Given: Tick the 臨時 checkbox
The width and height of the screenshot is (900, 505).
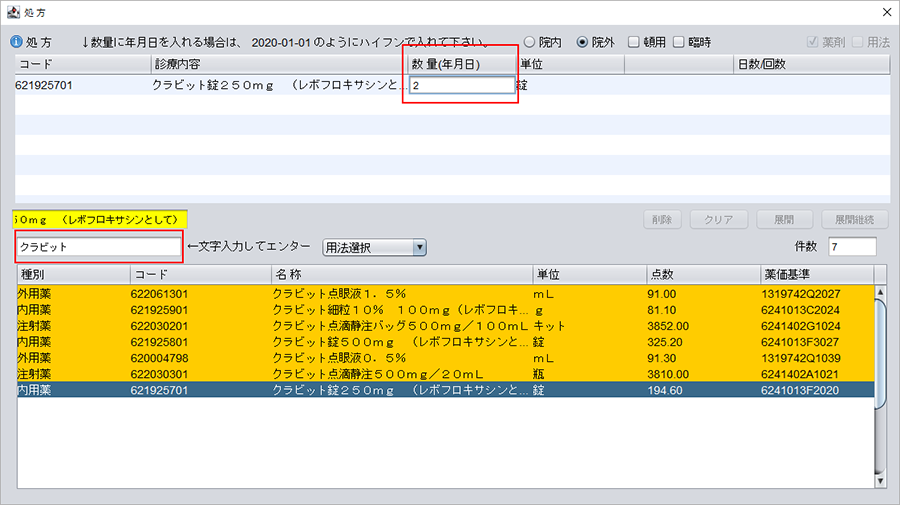Looking at the screenshot, I should [x=679, y=43].
